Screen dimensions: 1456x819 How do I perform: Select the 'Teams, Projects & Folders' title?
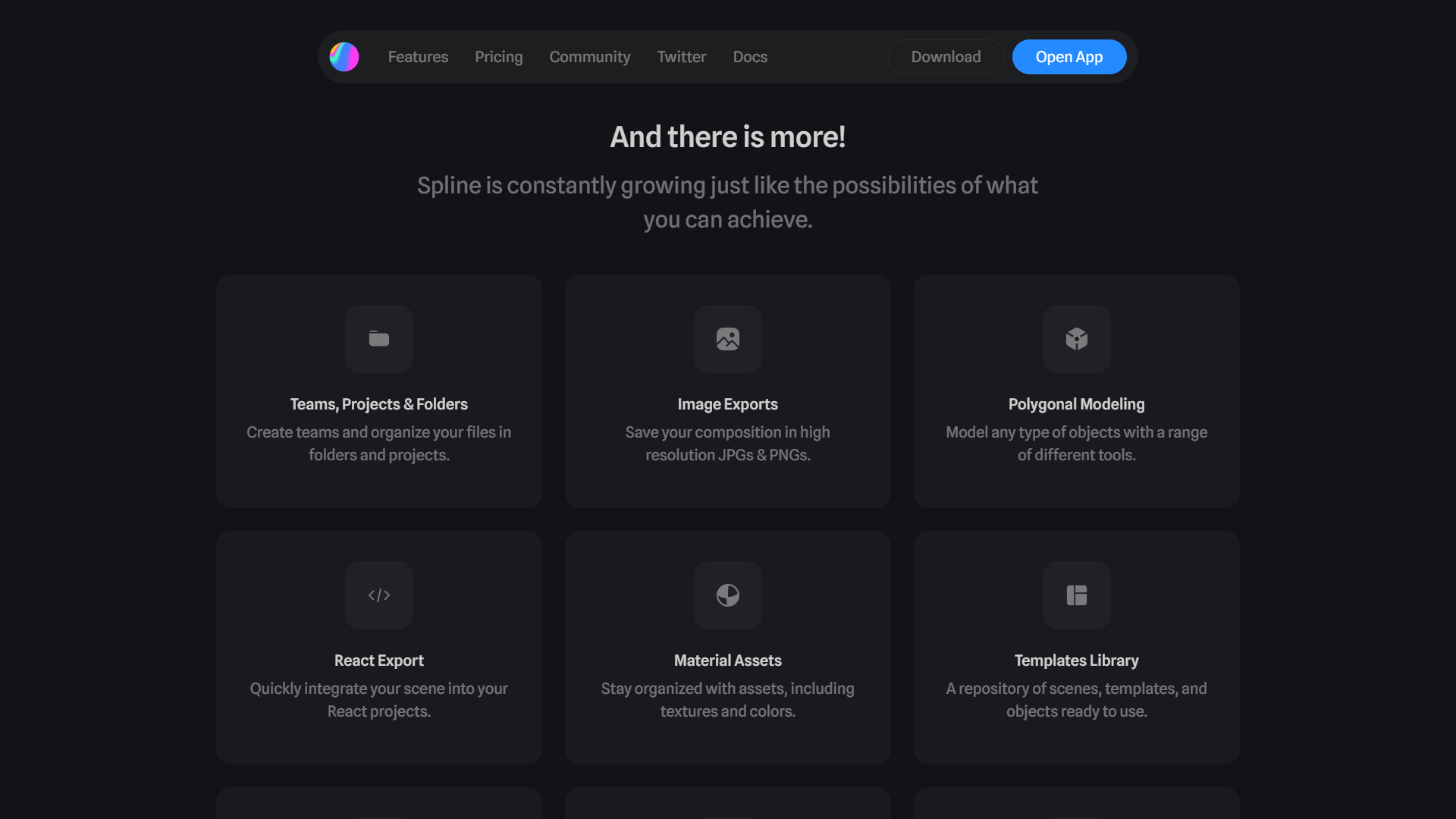click(379, 404)
